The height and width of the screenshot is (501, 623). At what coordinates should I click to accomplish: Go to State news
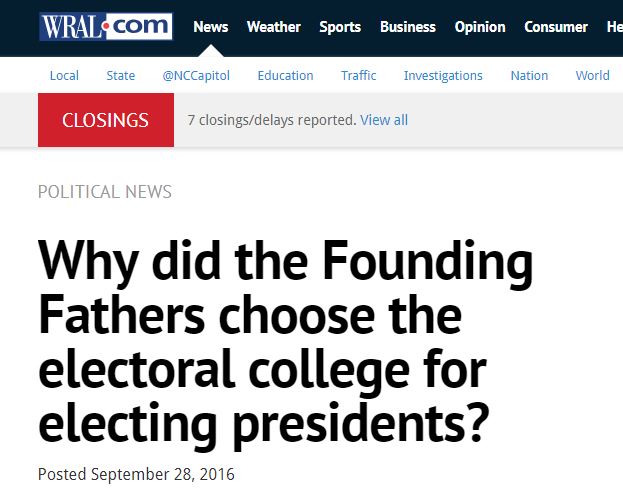click(x=121, y=75)
